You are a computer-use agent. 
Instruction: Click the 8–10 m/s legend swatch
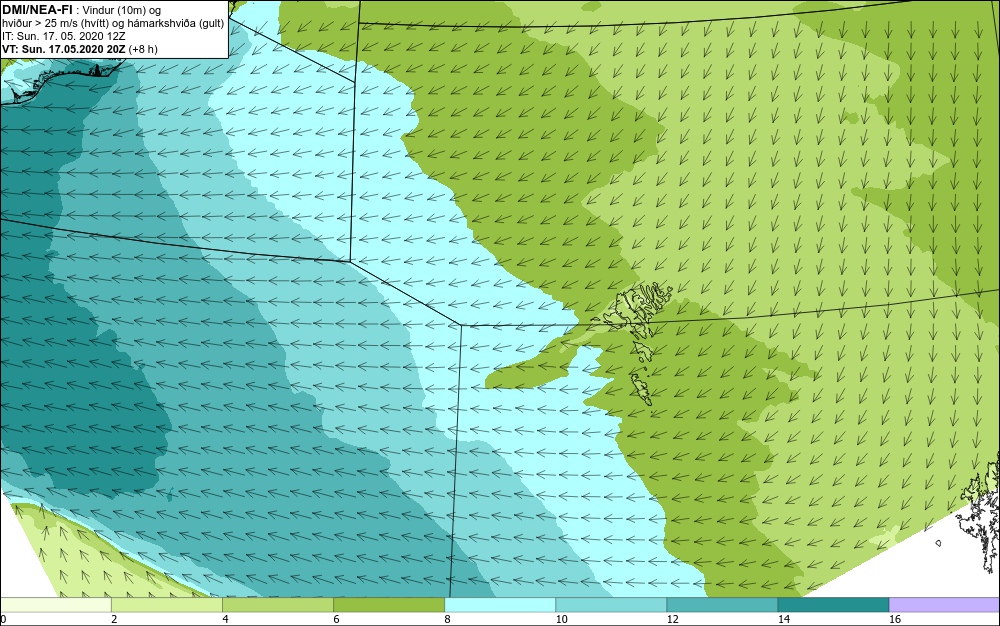[x=499, y=604]
